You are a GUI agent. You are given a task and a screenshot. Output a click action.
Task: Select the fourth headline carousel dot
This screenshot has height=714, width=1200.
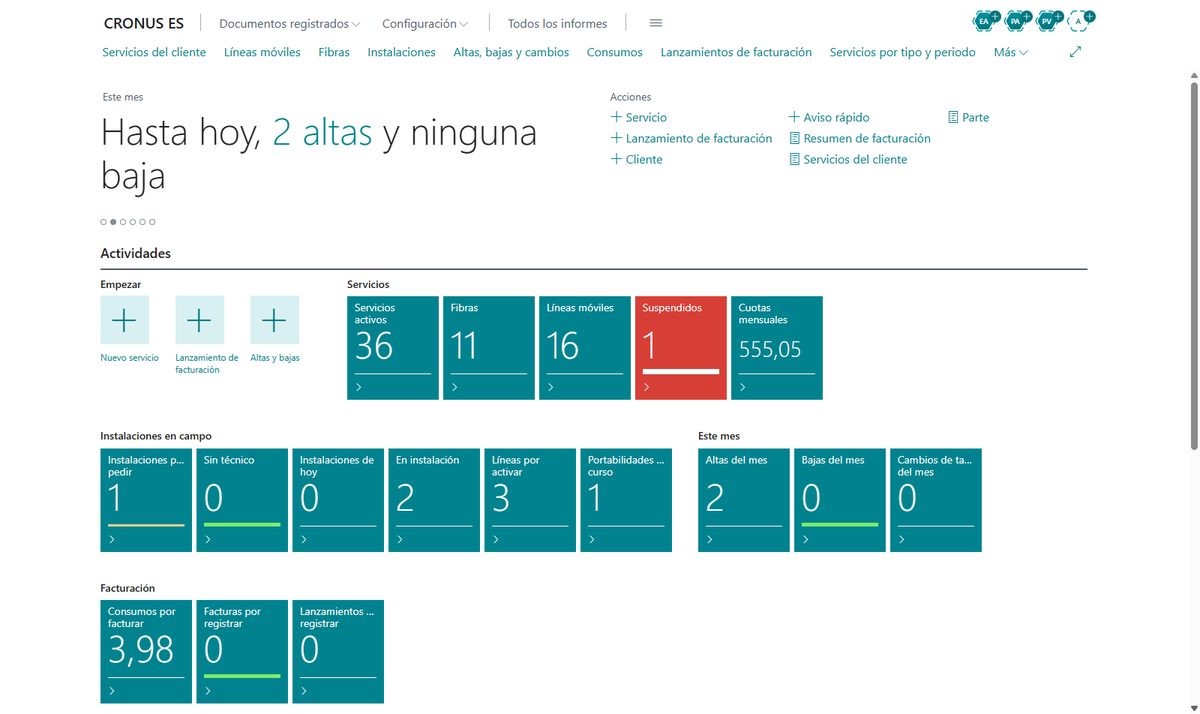[x=133, y=222]
